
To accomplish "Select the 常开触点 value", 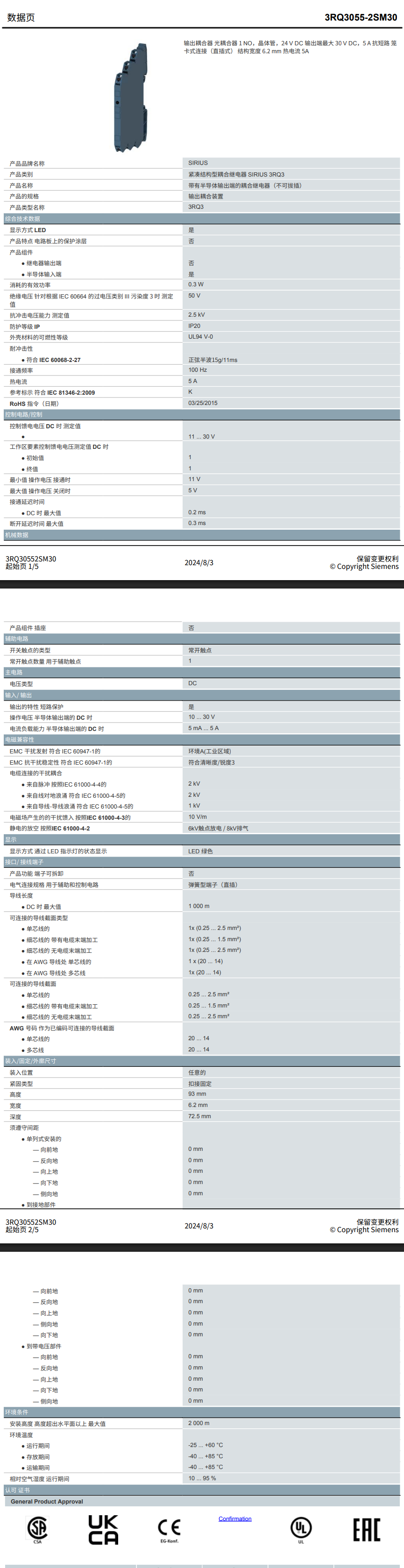I will coord(200,650).
